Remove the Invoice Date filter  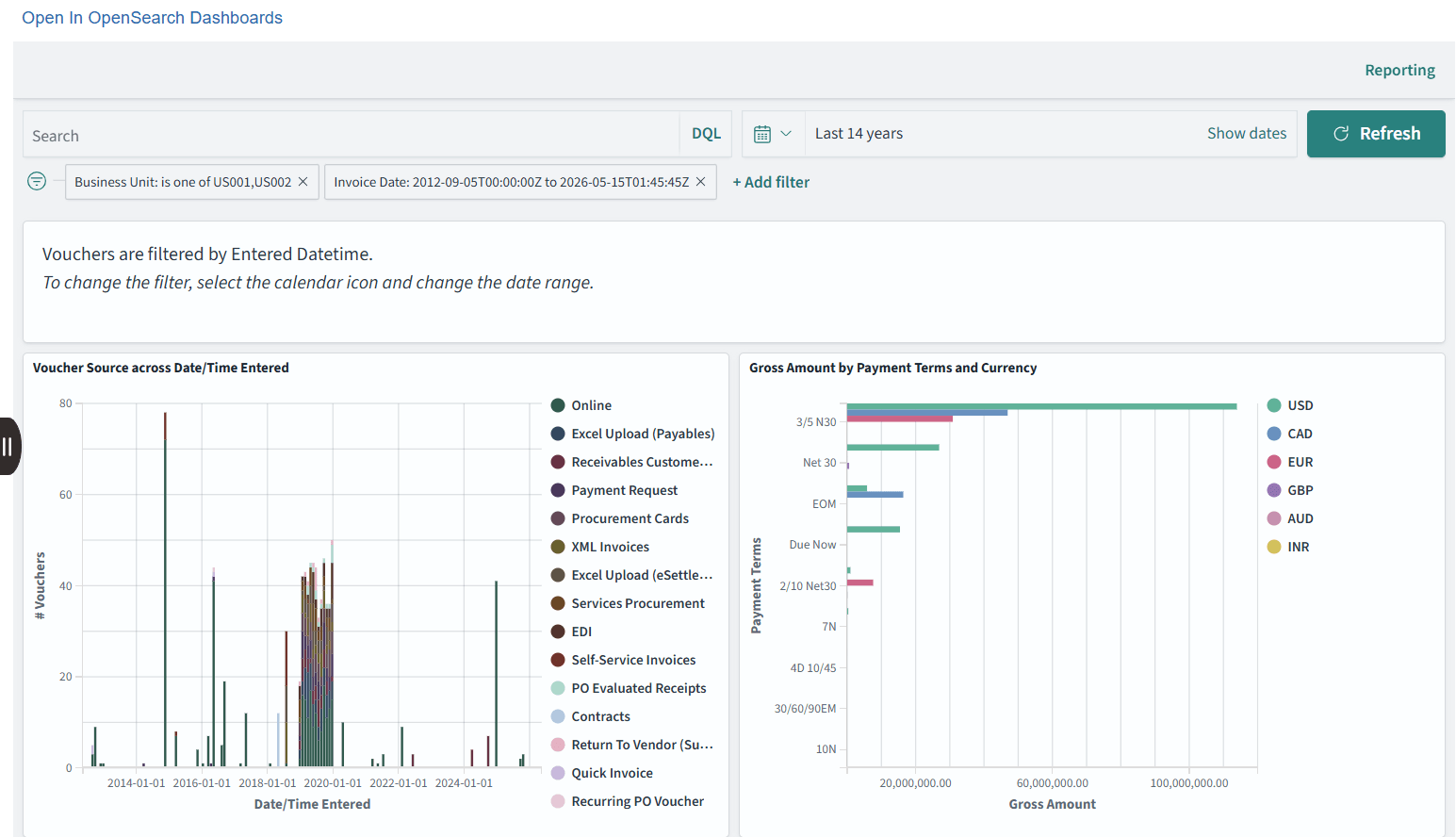tap(701, 182)
